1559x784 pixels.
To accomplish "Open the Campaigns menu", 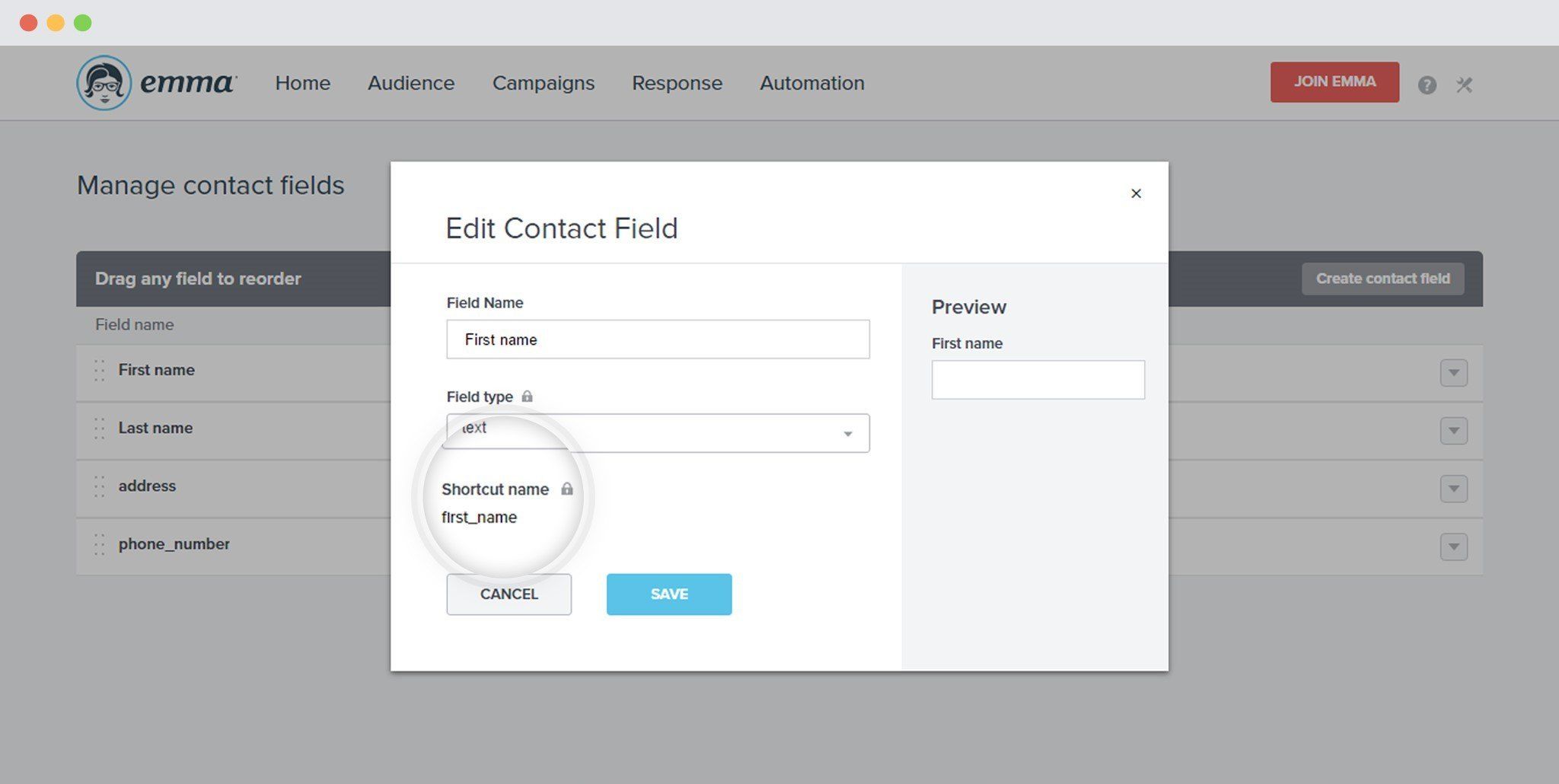I will 544,83.
